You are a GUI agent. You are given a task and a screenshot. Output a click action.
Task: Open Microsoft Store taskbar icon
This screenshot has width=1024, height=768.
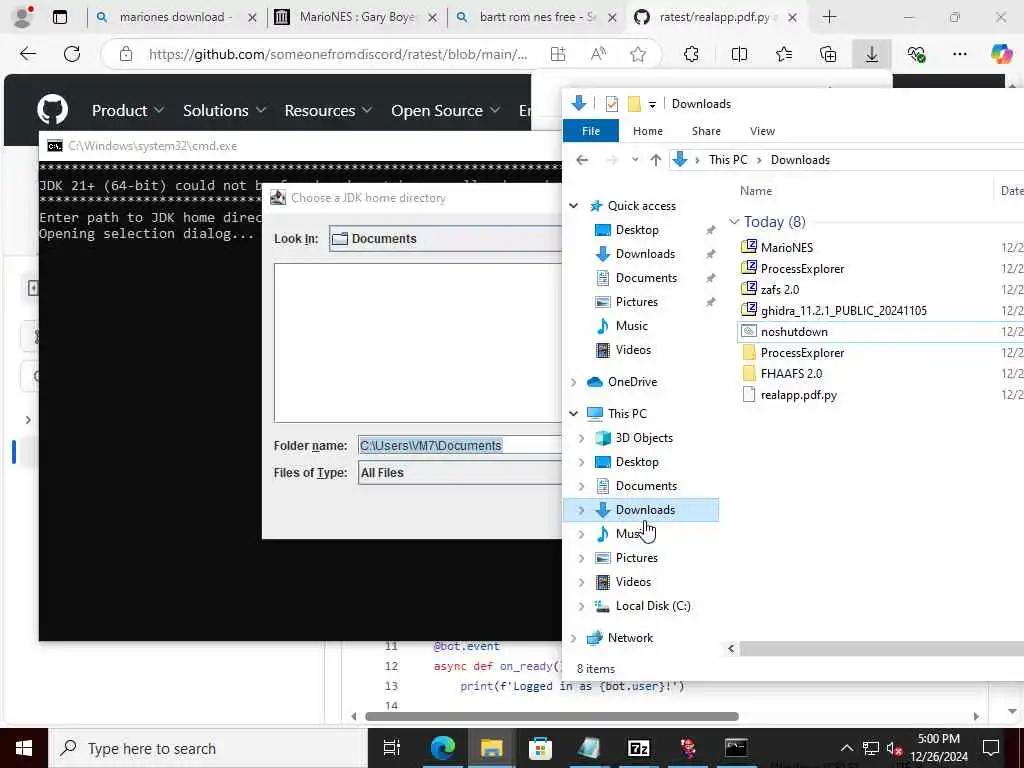click(x=540, y=748)
